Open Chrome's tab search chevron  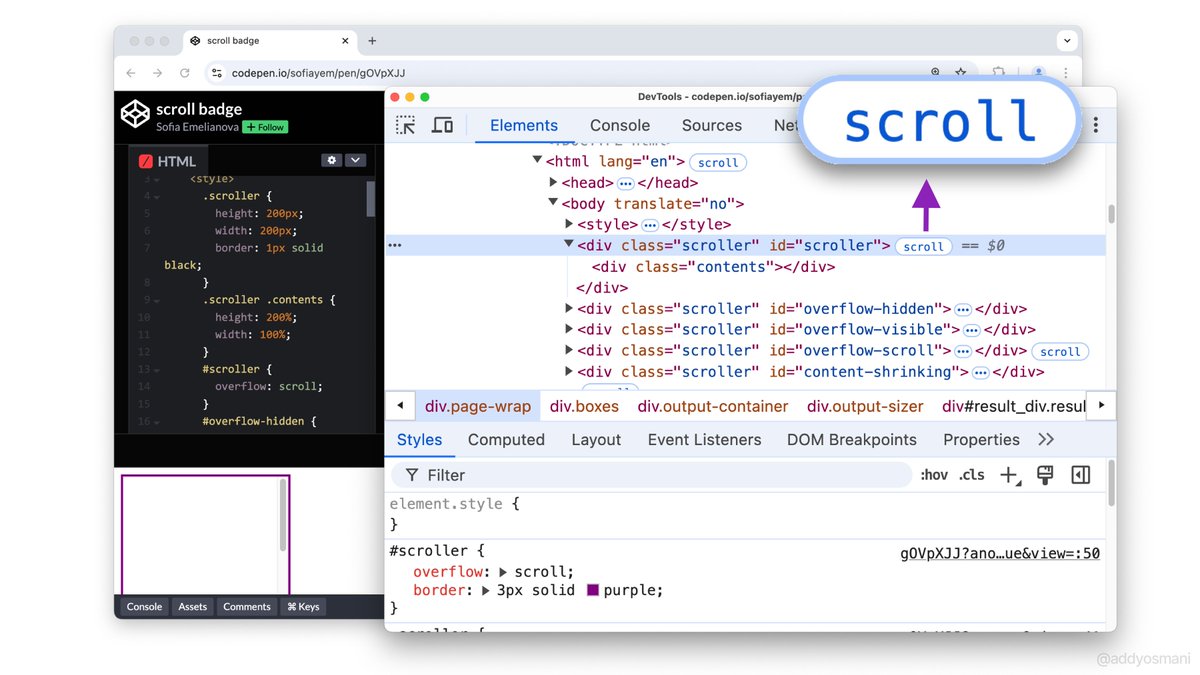pyautogui.click(x=1067, y=41)
